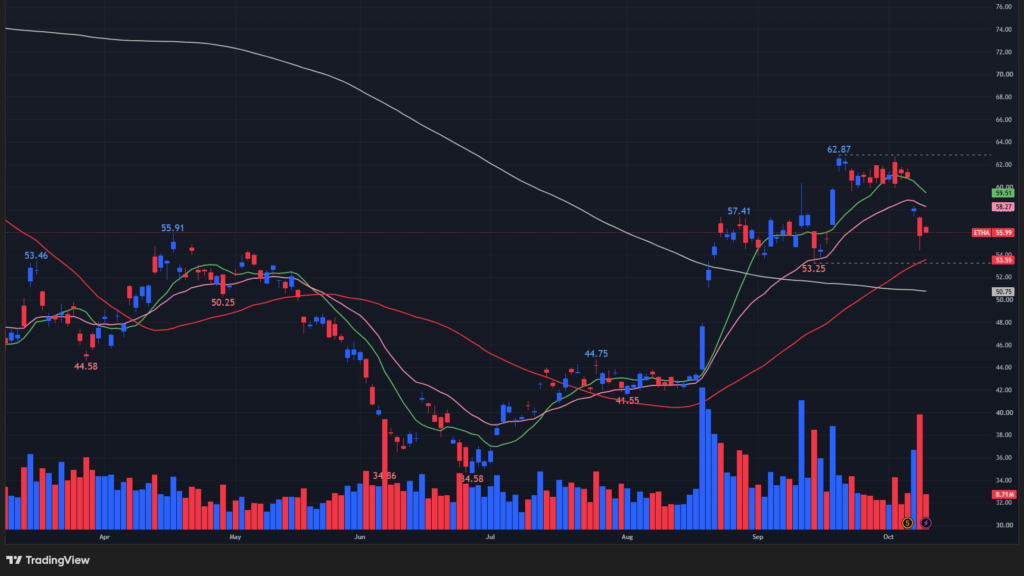Click the 62.87 high price annotation
The width and height of the screenshot is (1024, 576).
point(839,150)
